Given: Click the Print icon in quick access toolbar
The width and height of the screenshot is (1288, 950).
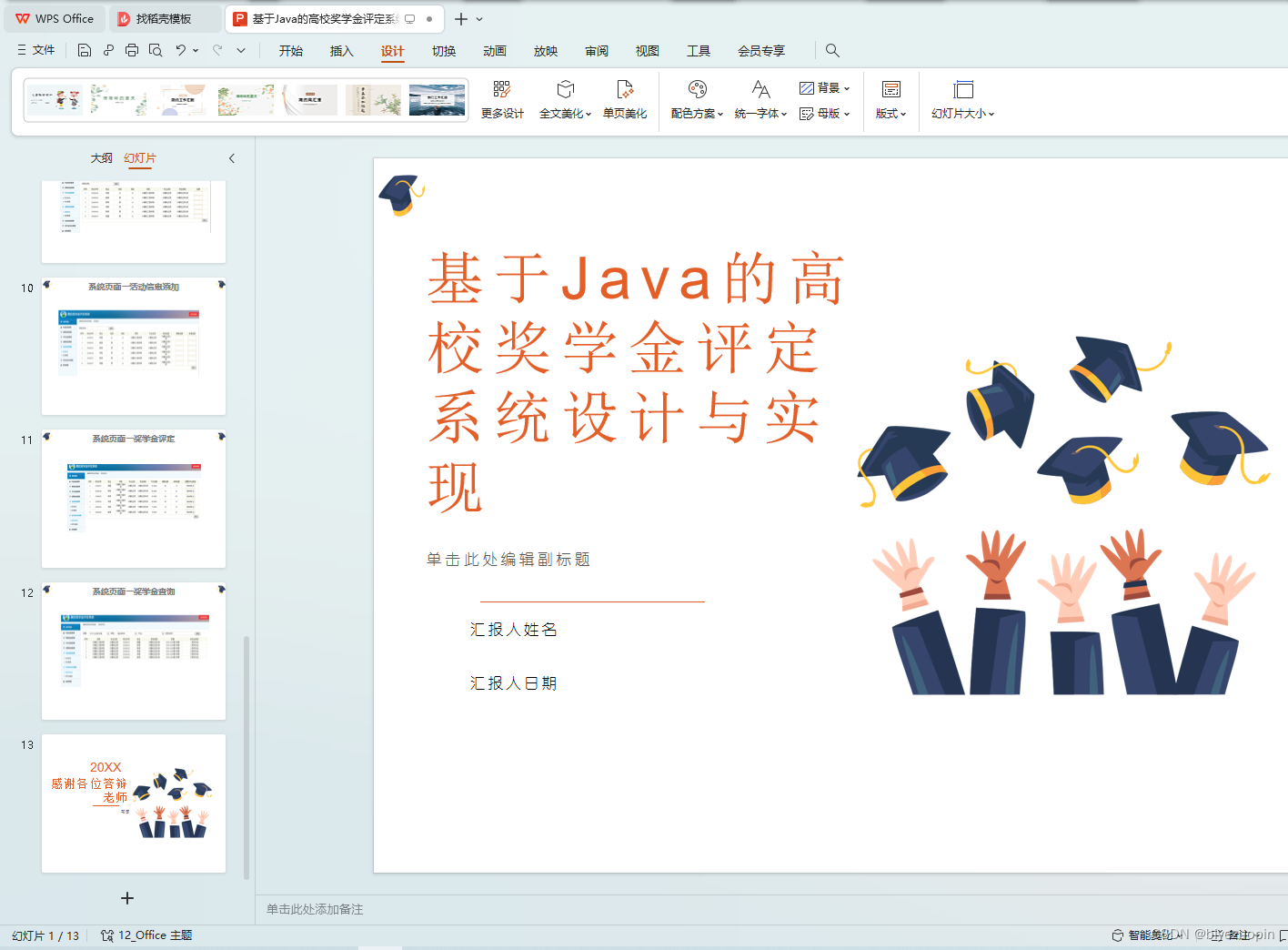Looking at the screenshot, I should pos(132,50).
